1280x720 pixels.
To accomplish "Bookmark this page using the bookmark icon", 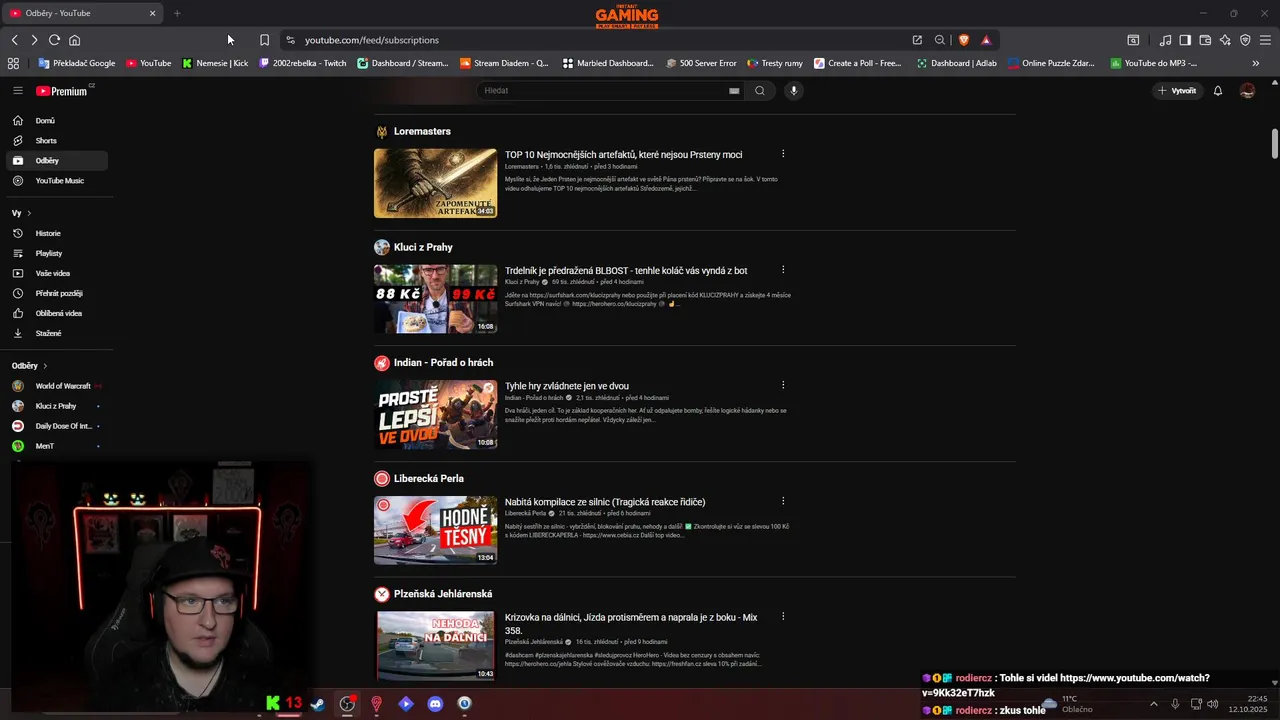I will [264, 40].
